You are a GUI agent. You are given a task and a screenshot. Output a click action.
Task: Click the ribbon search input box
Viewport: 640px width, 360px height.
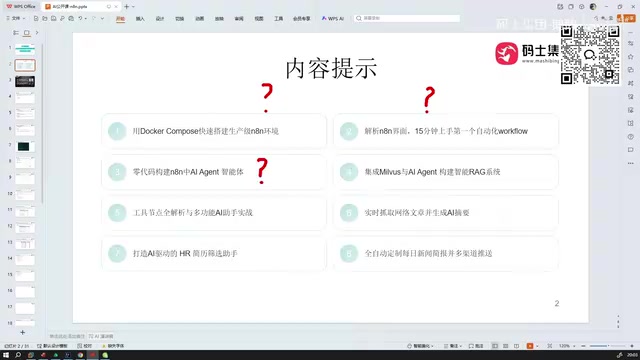[407, 18]
